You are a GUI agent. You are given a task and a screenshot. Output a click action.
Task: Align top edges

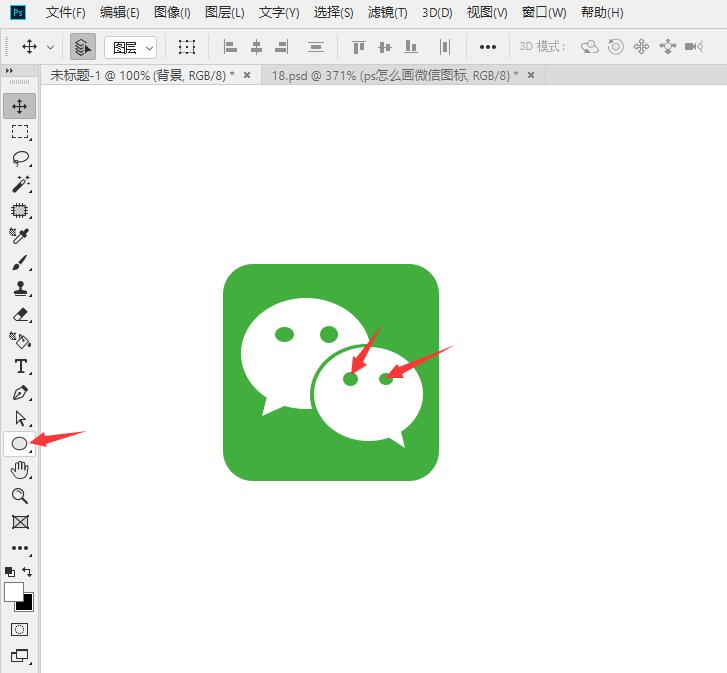(x=359, y=47)
